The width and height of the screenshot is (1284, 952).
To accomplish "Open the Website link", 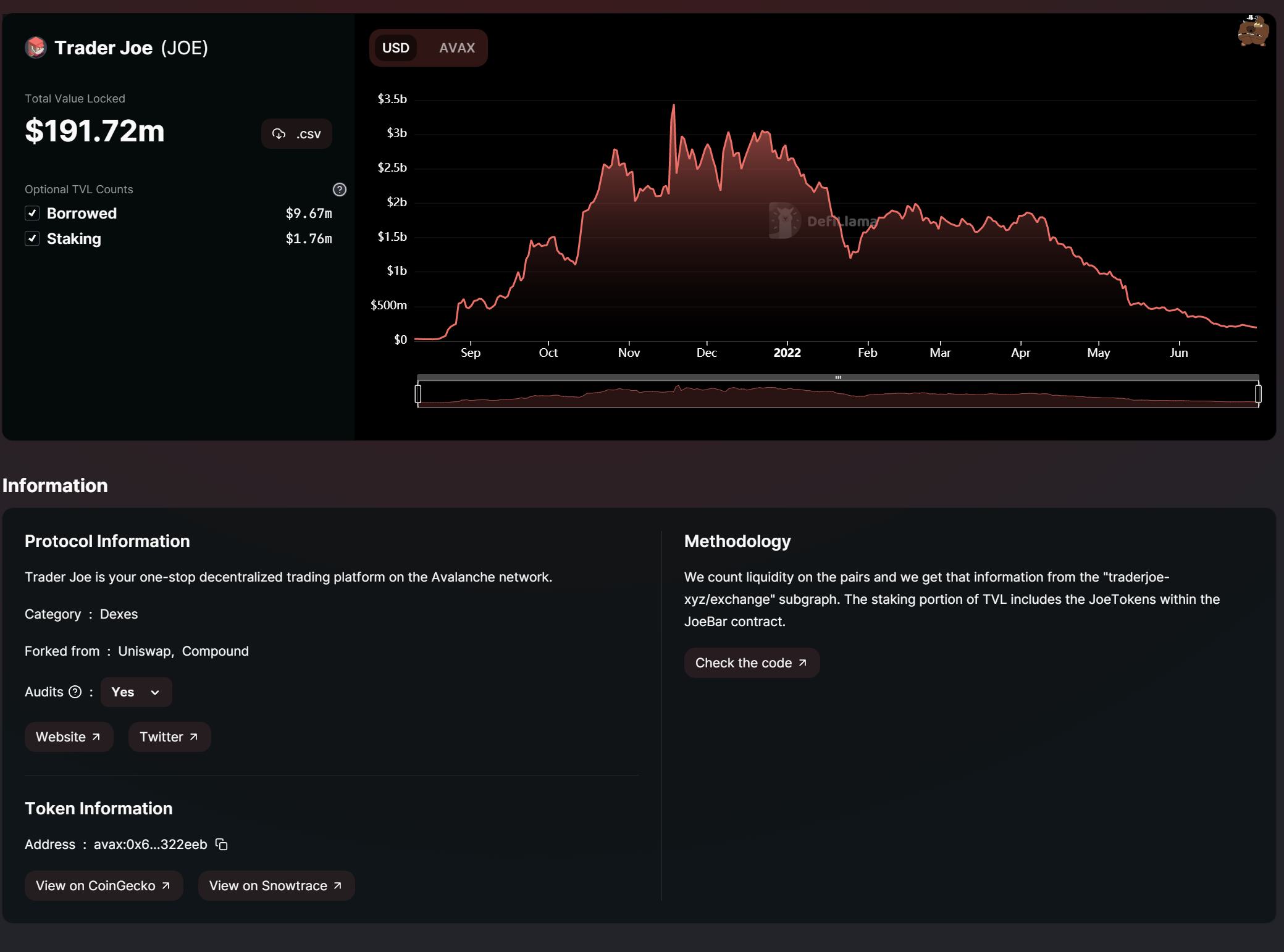I will (69, 737).
